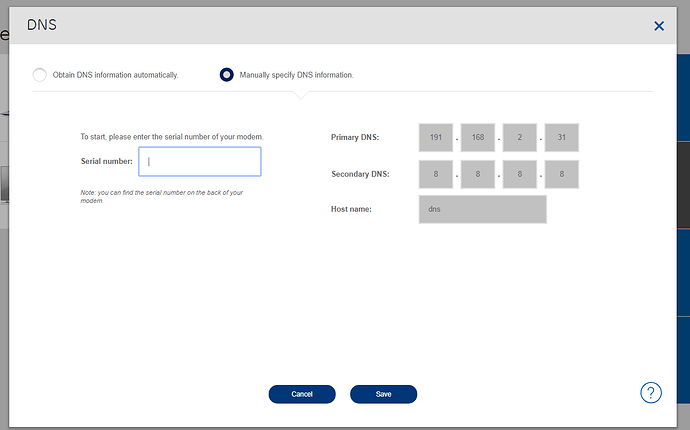
Task: Select the Obtain DNS automatically radio button
Action: 39,75
